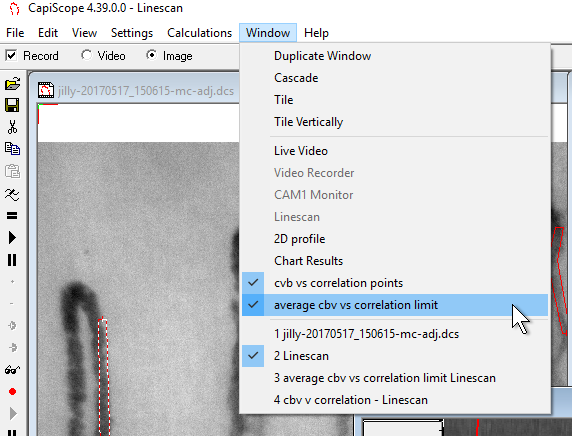Click the save floppy disk icon
Viewport: 572px width, 436px height.
[12, 105]
